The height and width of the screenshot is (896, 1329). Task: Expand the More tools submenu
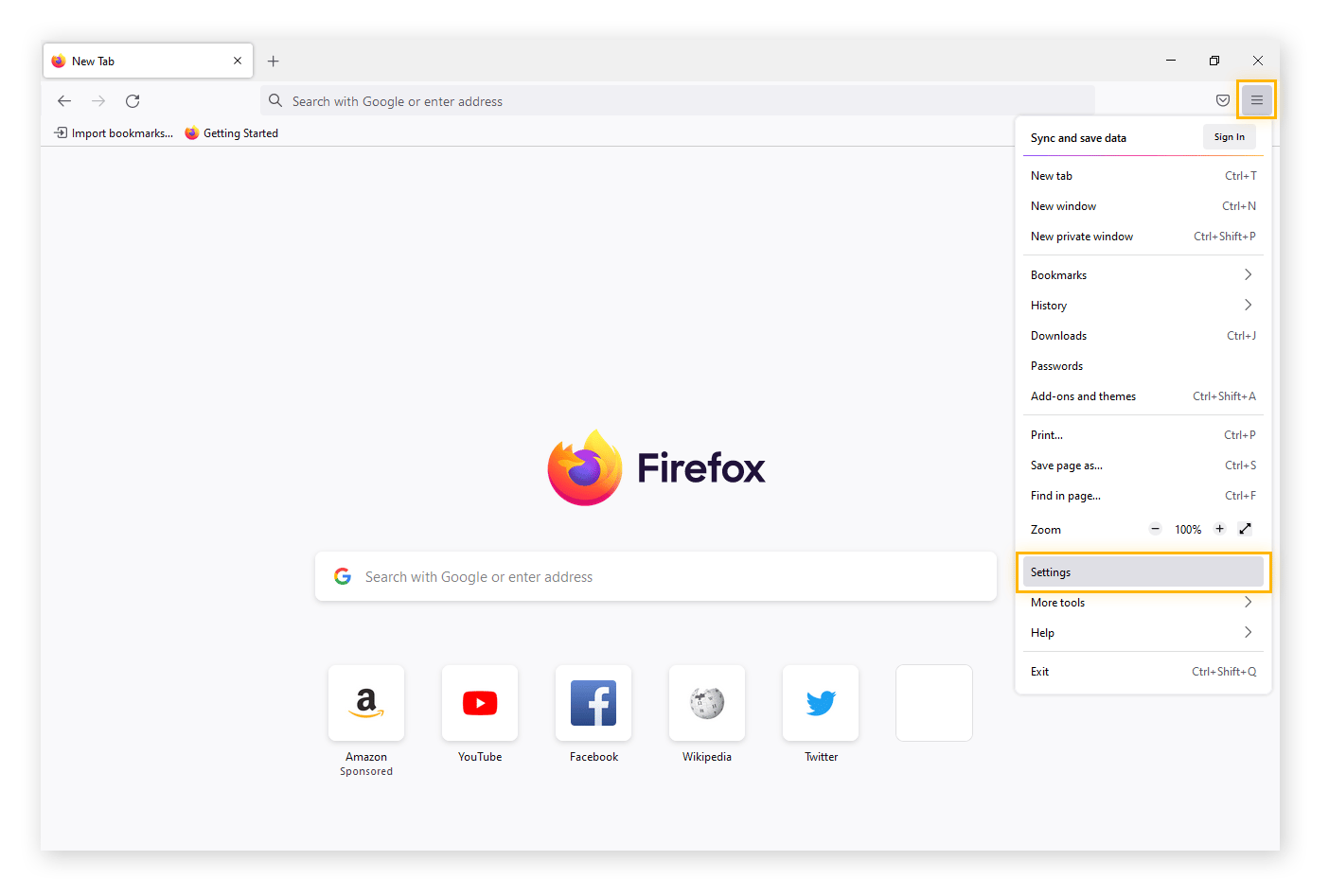point(1143,603)
